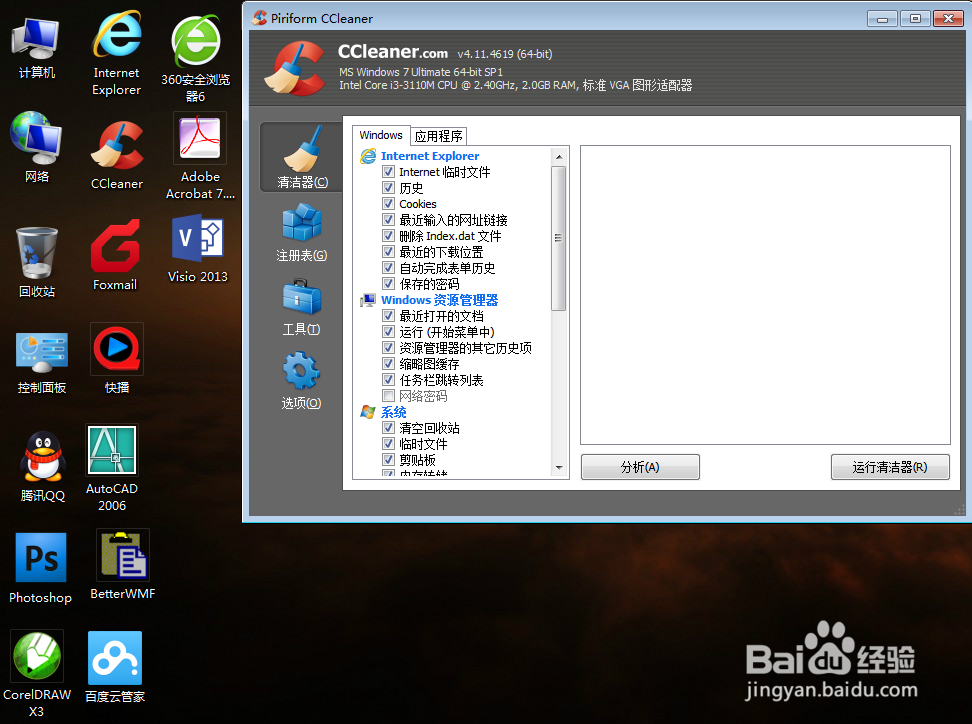Toggle 缩略图缓存 checkbox
This screenshot has height=724, width=972.
389,364
